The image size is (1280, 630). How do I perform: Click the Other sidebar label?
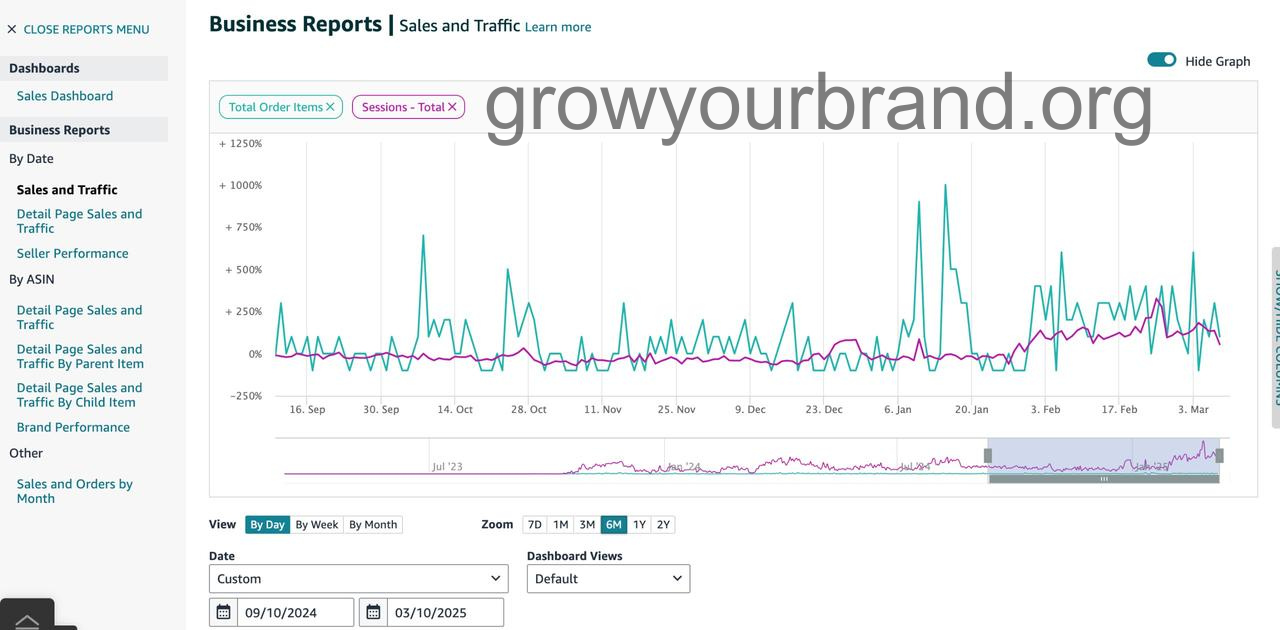[x=26, y=453]
